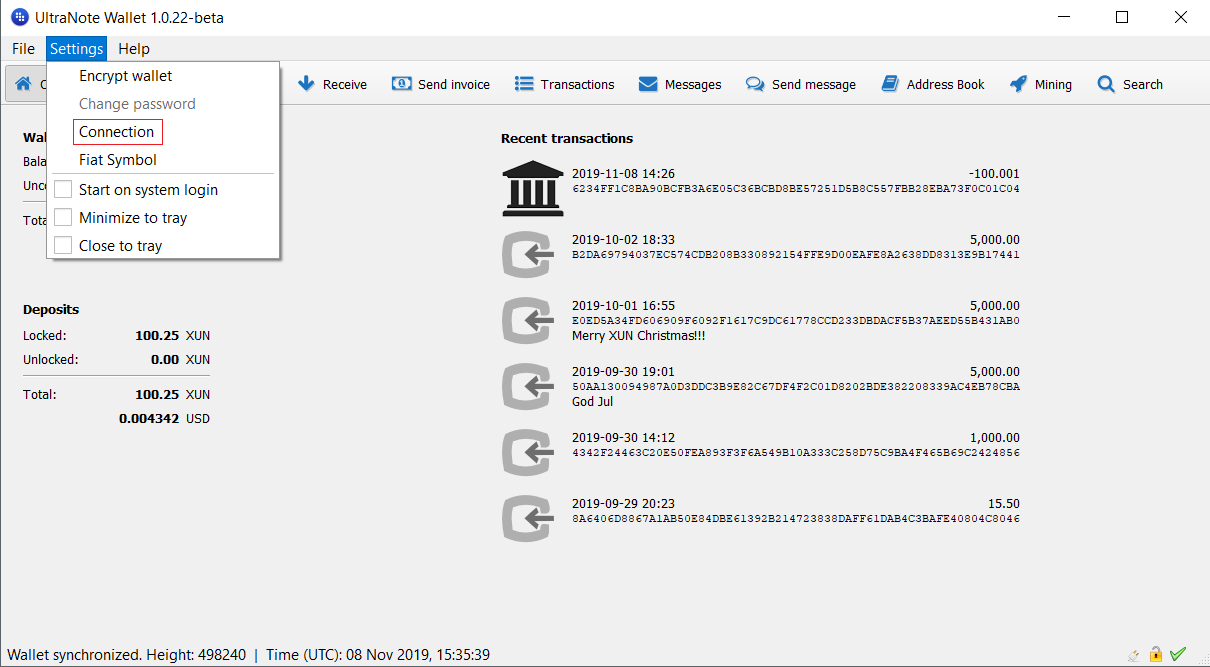This screenshot has width=1210, height=667.
Task: Click the Deposits section heading
Action: (x=51, y=310)
